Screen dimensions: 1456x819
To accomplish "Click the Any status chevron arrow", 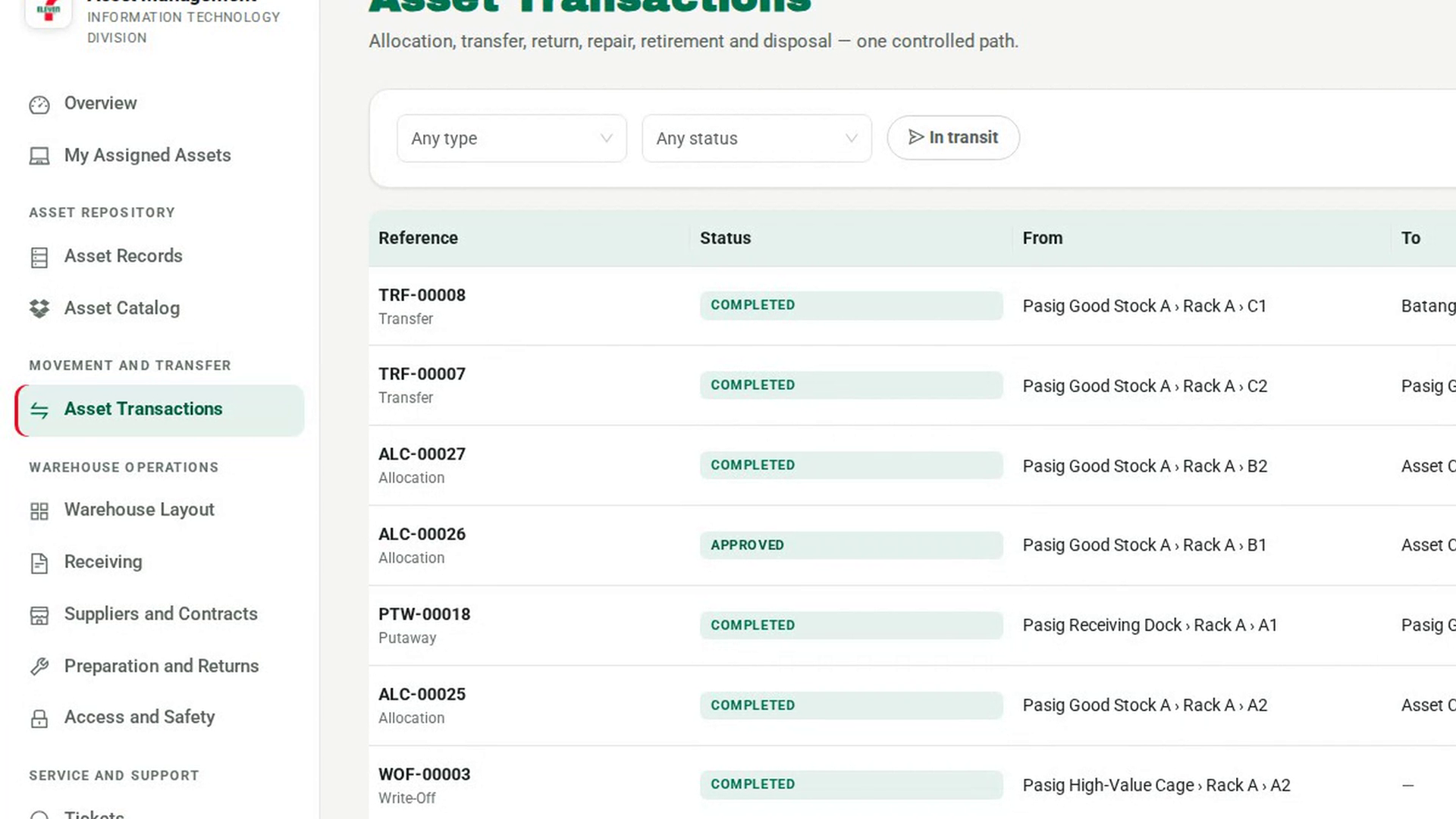I will pos(851,138).
